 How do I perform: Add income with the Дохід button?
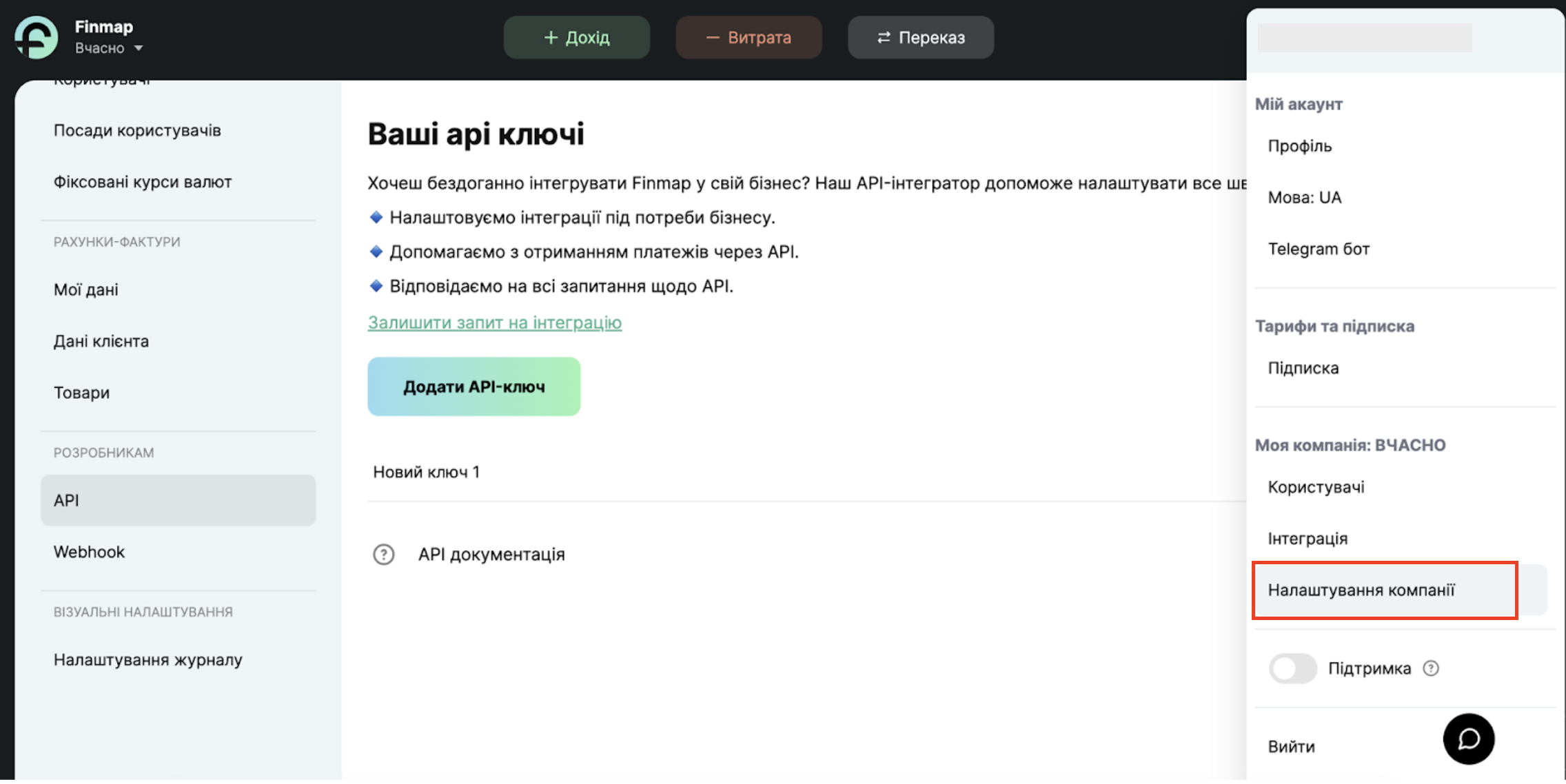pyautogui.click(x=576, y=37)
